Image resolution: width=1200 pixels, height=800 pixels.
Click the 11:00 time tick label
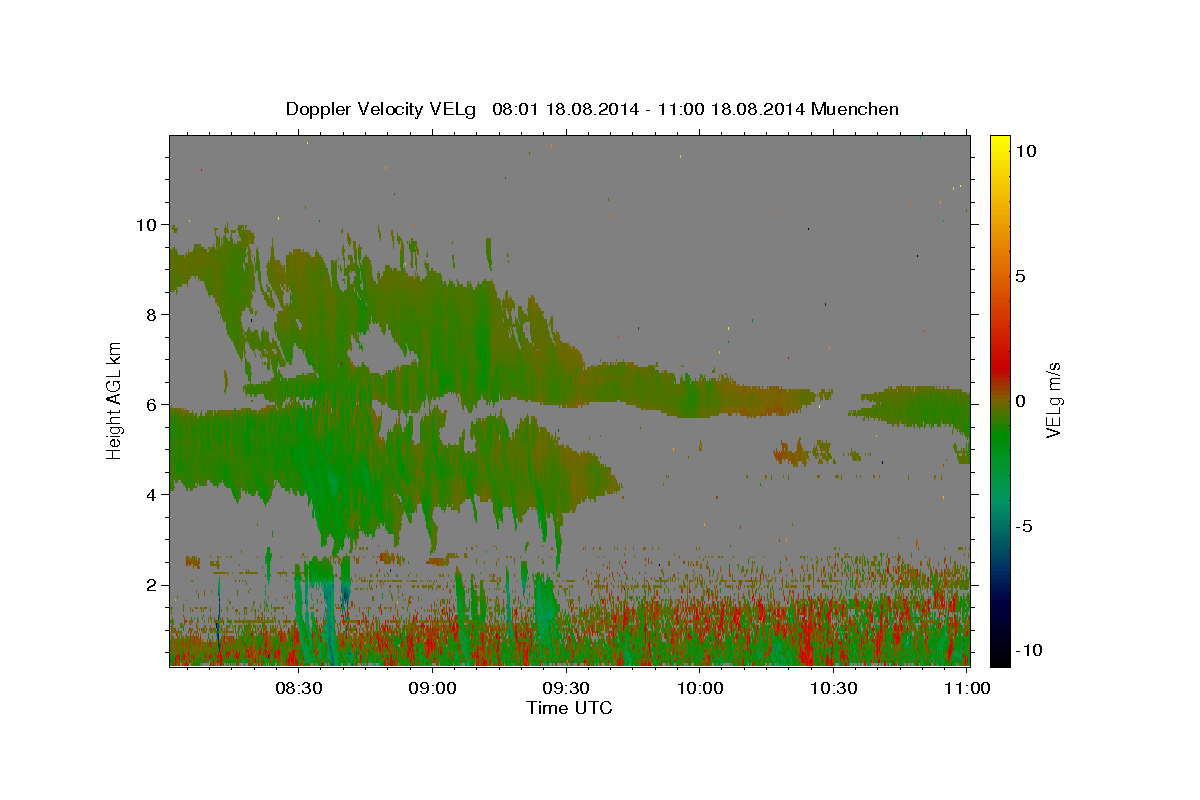967,688
